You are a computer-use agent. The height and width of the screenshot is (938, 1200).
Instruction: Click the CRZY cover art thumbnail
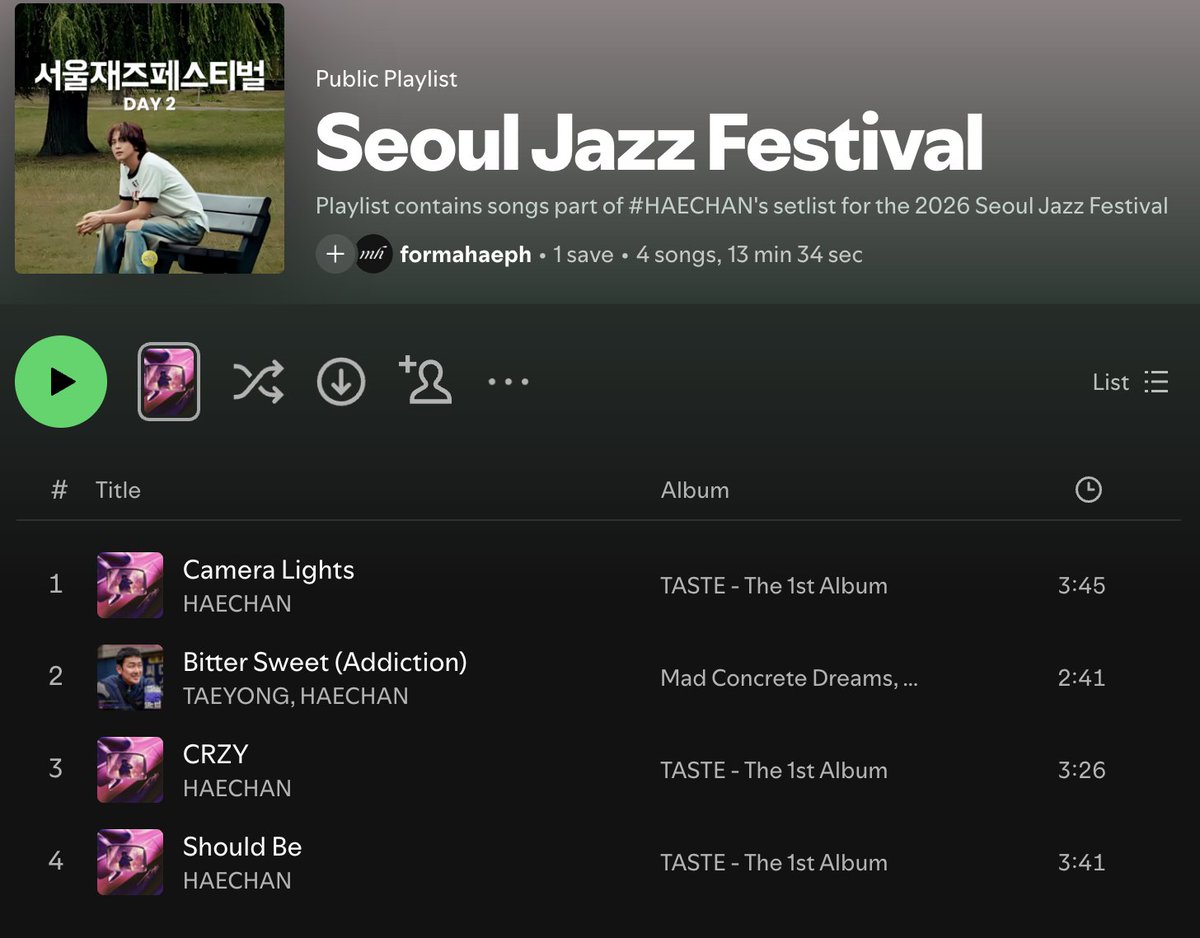[x=130, y=770]
